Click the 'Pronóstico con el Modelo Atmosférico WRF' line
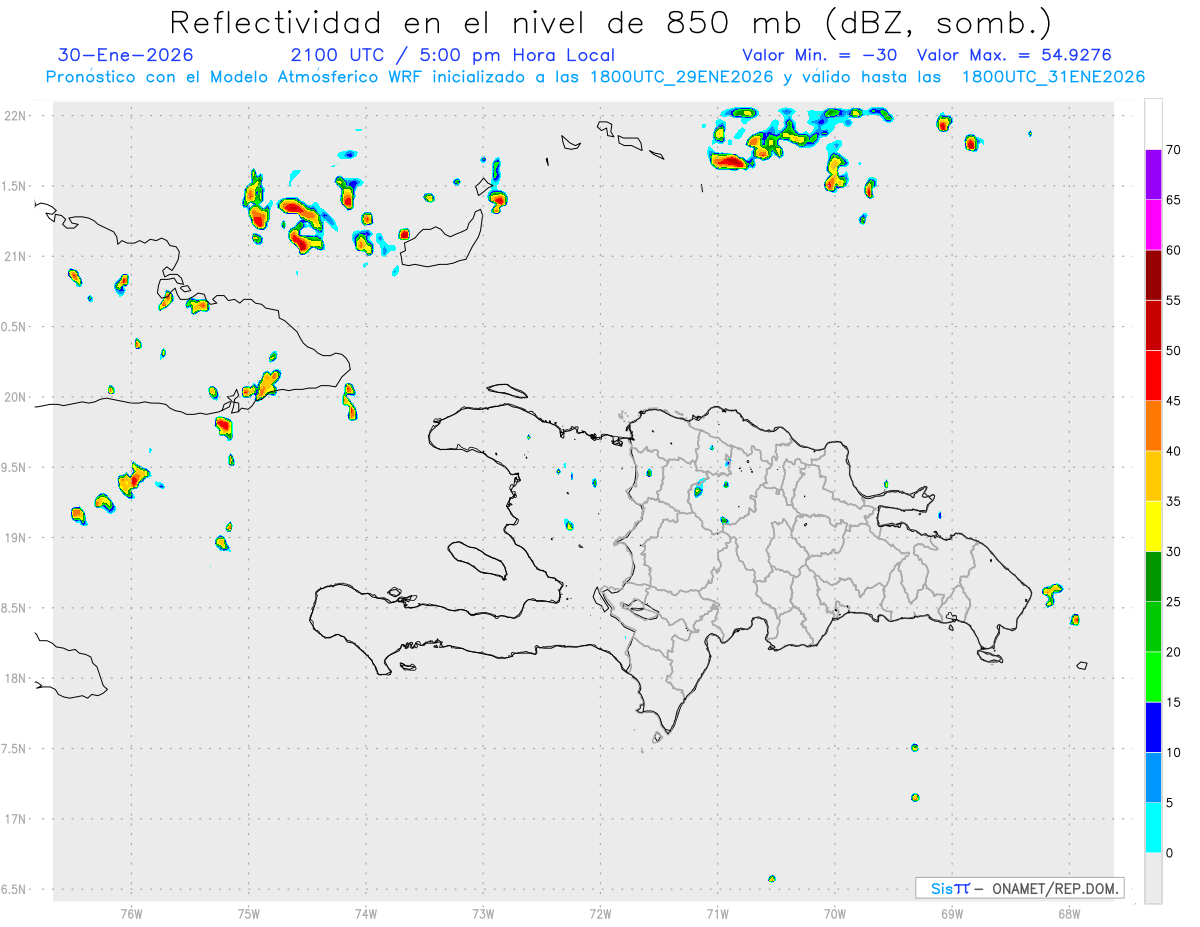Viewport: 1200px width, 927px height. [595, 77]
